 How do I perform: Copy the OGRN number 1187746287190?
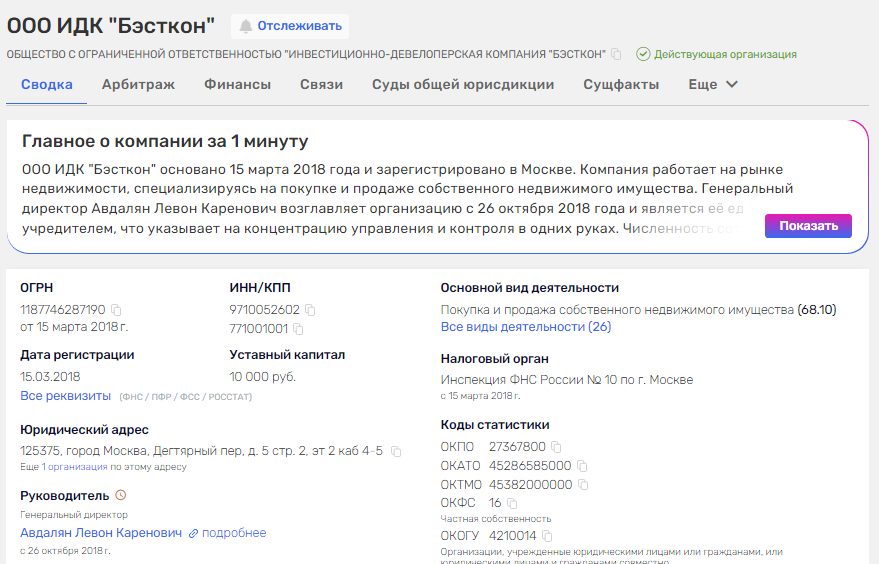click(116, 310)
